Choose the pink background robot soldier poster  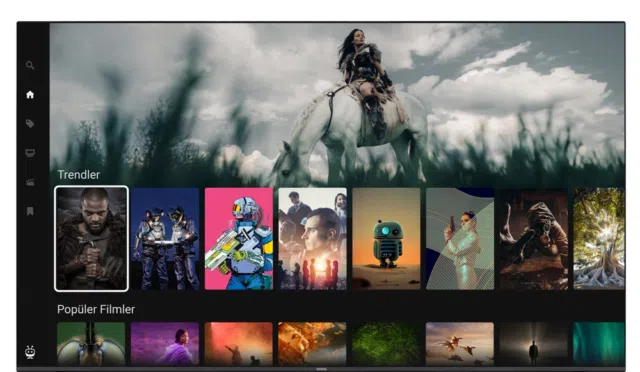[239, 239]
